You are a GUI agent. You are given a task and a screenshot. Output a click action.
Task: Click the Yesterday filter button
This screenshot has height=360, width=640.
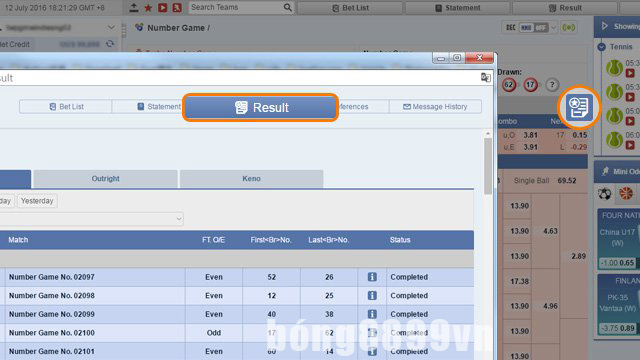pos(37,201)
